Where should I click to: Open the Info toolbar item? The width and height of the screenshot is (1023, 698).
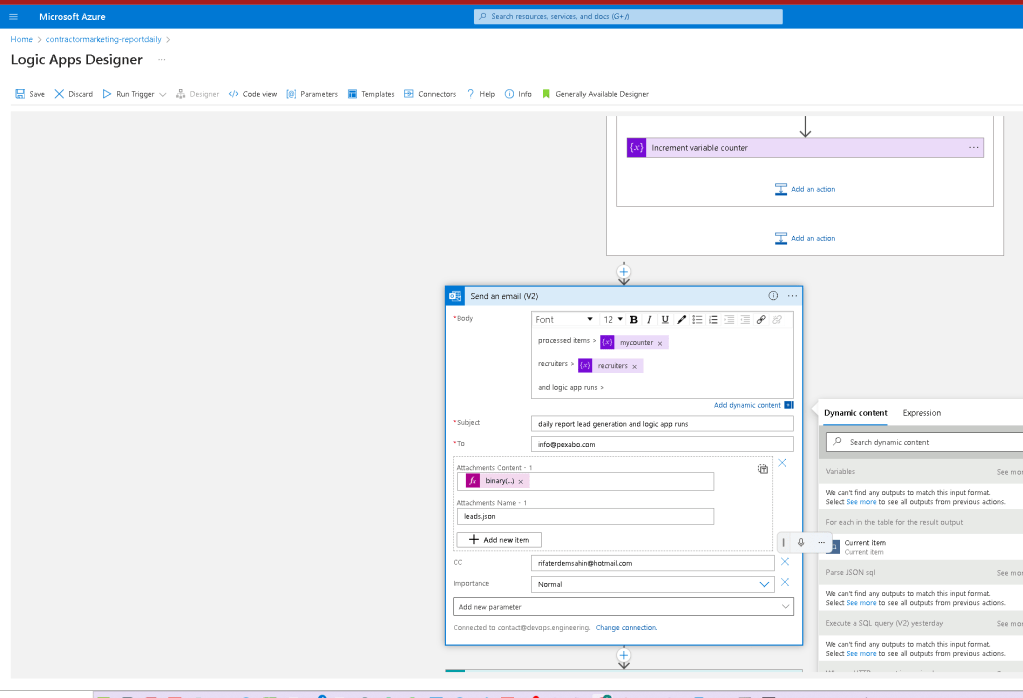(x=518, y=94)
